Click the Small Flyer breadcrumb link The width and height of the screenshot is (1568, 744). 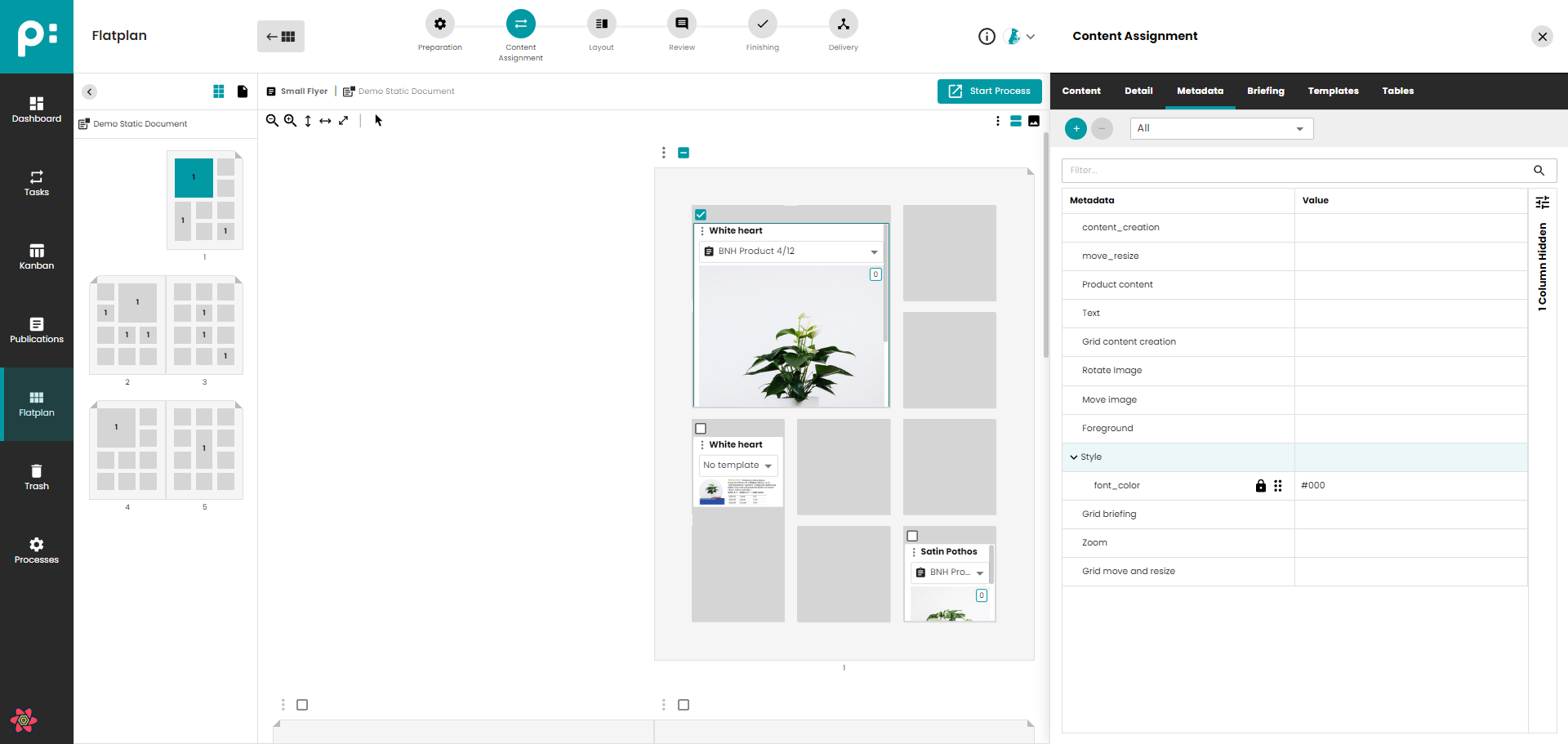click(x=303, y=91)
